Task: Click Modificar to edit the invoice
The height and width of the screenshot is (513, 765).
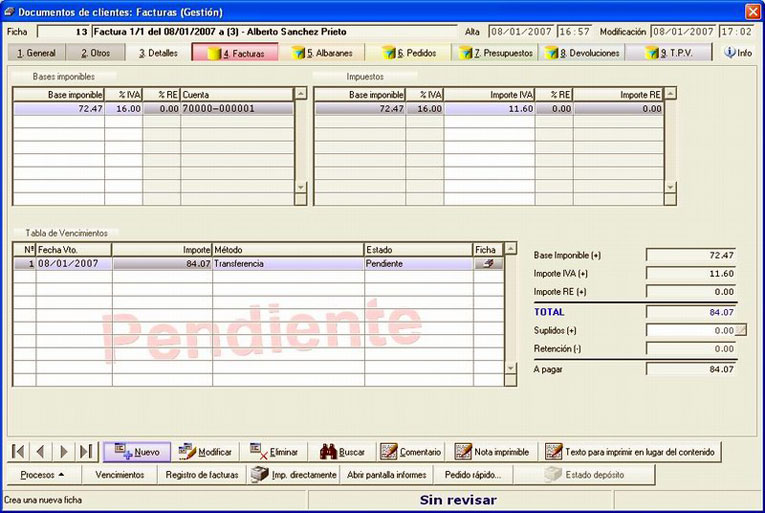Action: pyautogui.click(x=205, y=451)
